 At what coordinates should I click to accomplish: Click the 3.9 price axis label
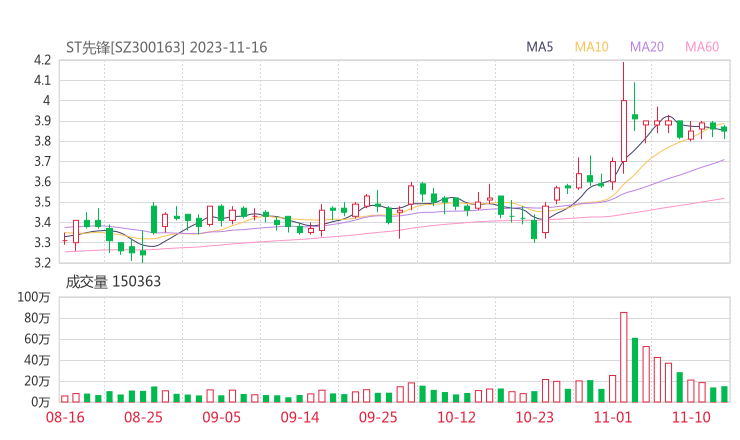[42, 121]
